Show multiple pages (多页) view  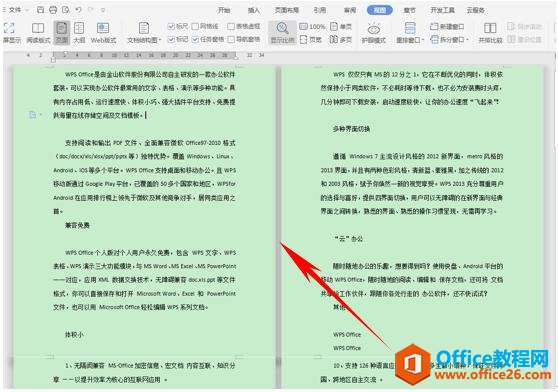(341, 39)
